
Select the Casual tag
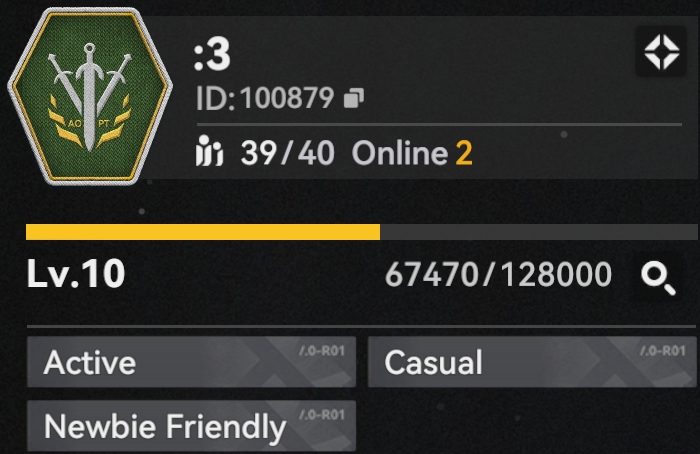click(532, 362)
